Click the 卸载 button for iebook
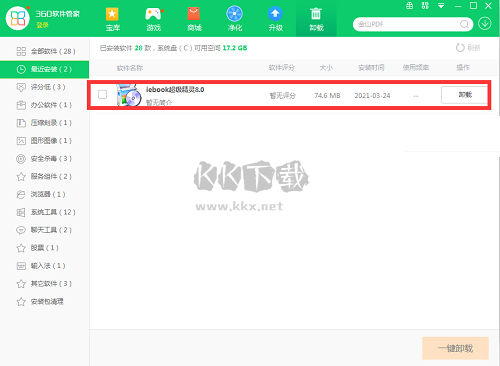 click(465, 95)
